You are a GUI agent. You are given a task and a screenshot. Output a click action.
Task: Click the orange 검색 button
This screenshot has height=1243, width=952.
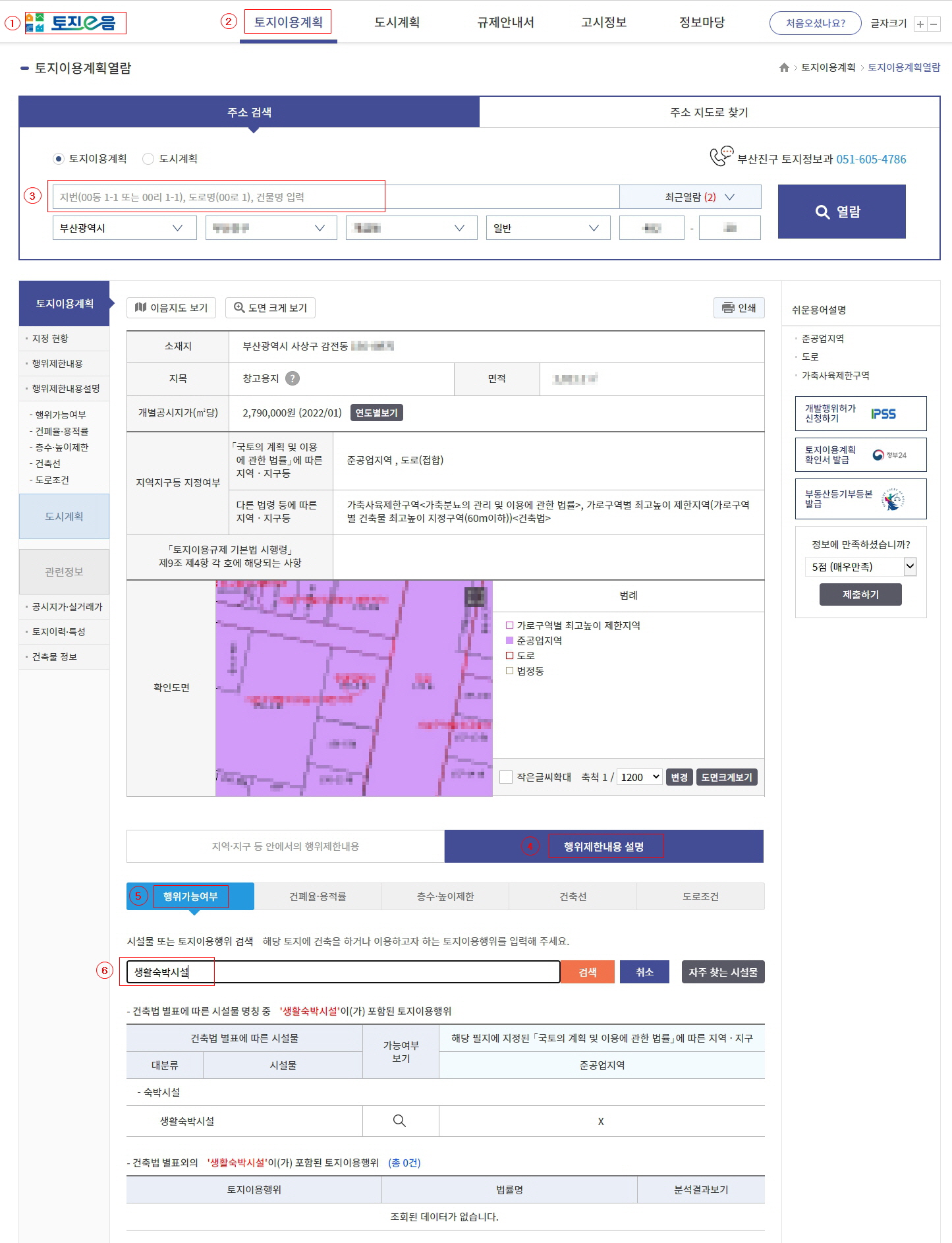pos(587,972)
